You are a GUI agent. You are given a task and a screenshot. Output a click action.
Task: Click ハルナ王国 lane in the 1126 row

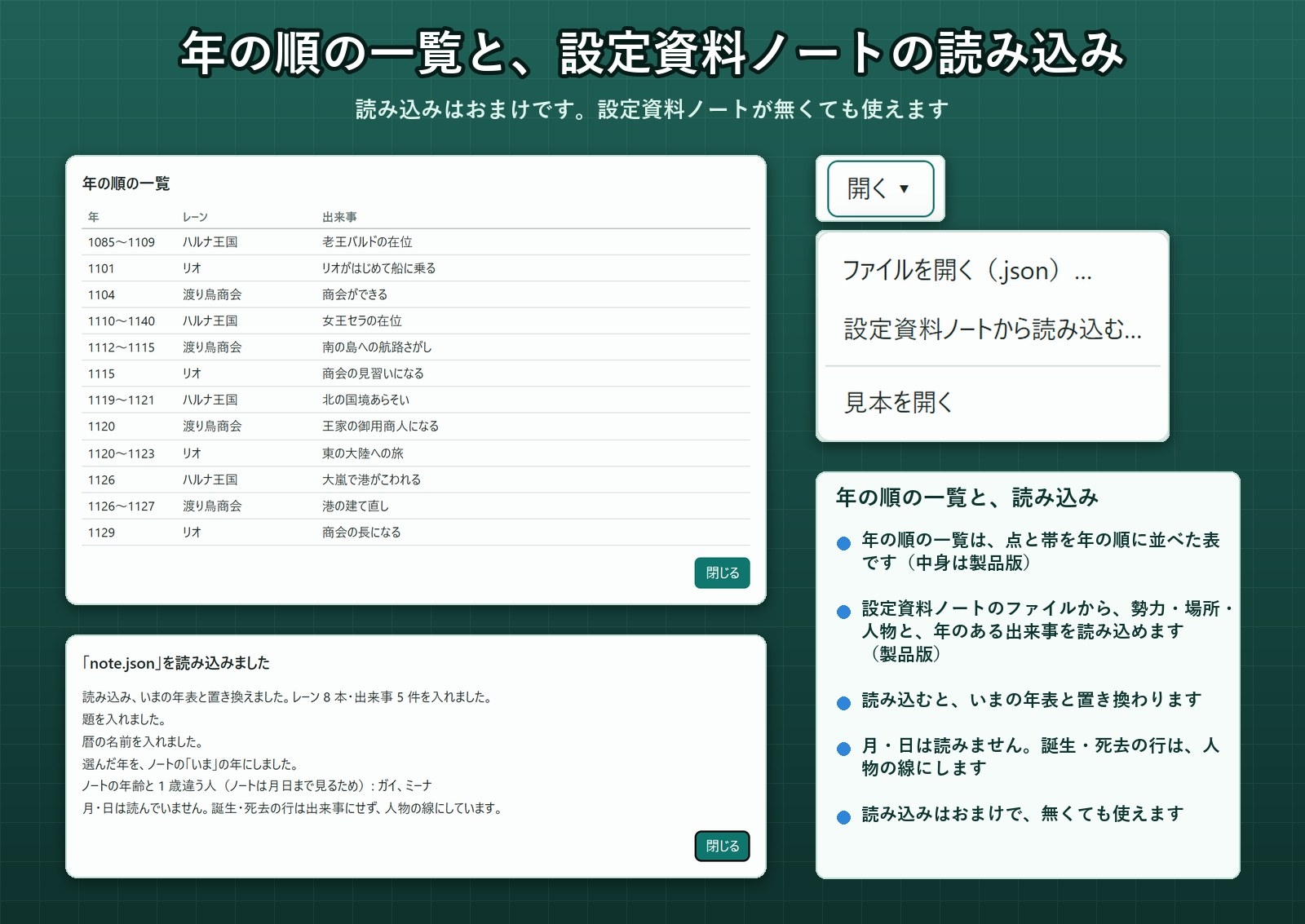pos(210,480)
